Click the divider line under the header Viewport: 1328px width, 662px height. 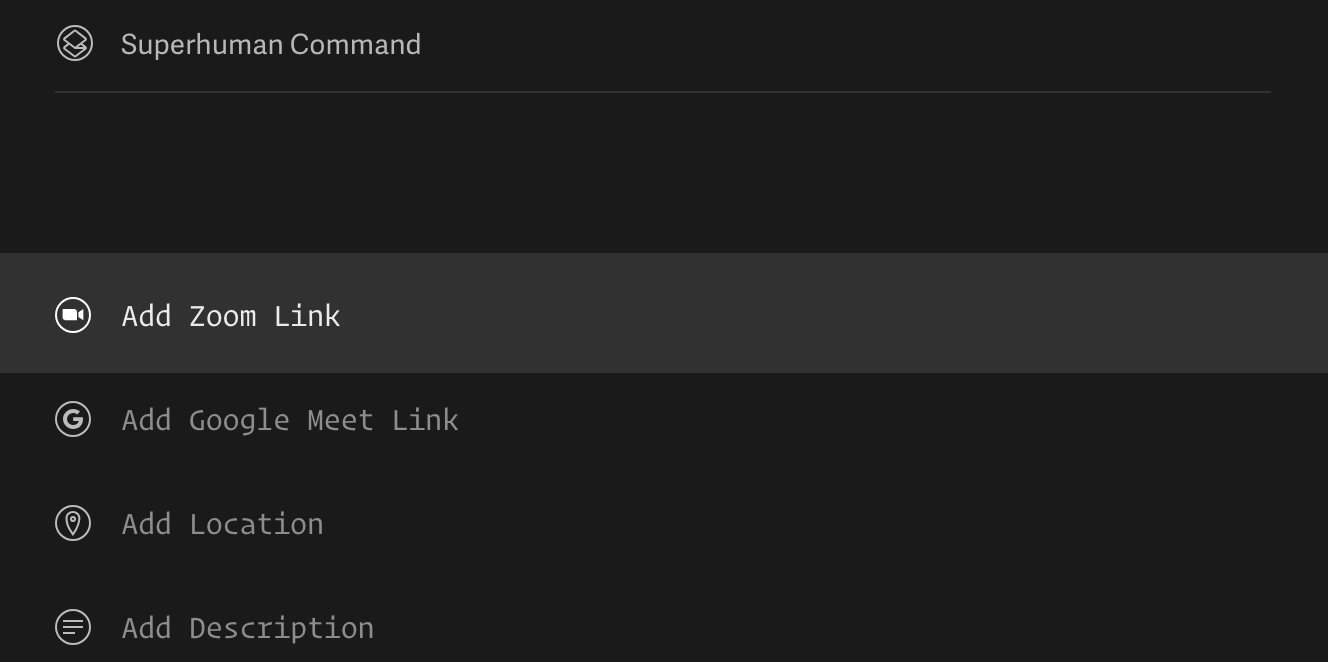tap(662, 92)
